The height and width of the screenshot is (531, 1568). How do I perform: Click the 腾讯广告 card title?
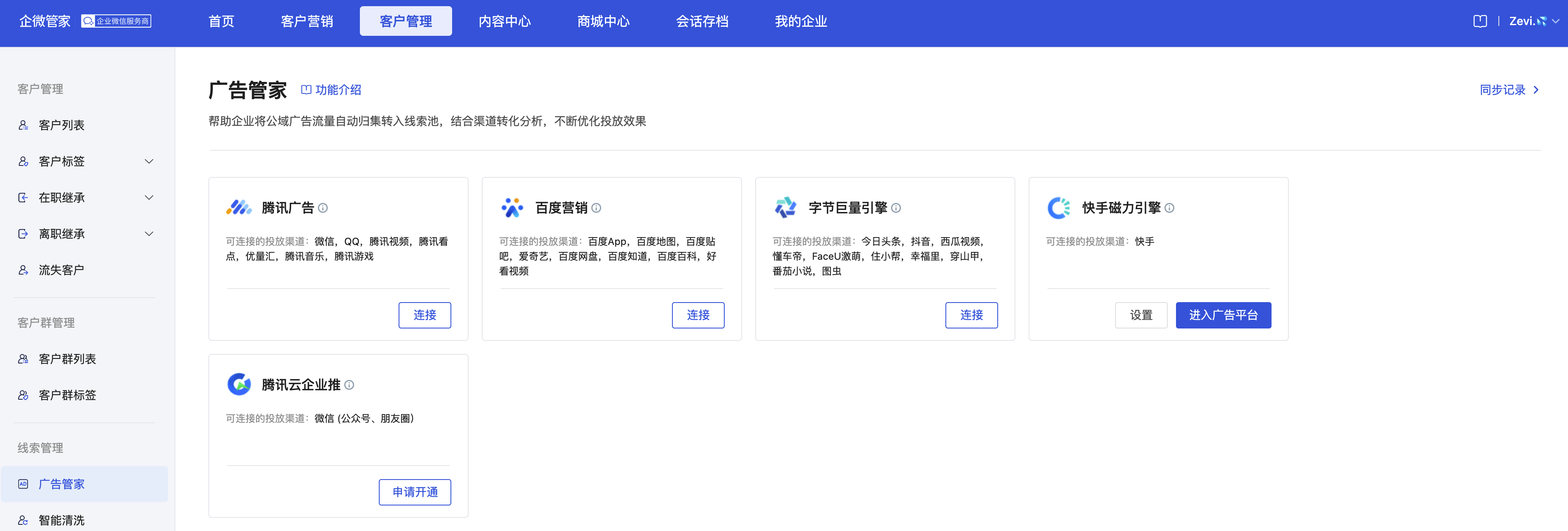pos(288,208)
